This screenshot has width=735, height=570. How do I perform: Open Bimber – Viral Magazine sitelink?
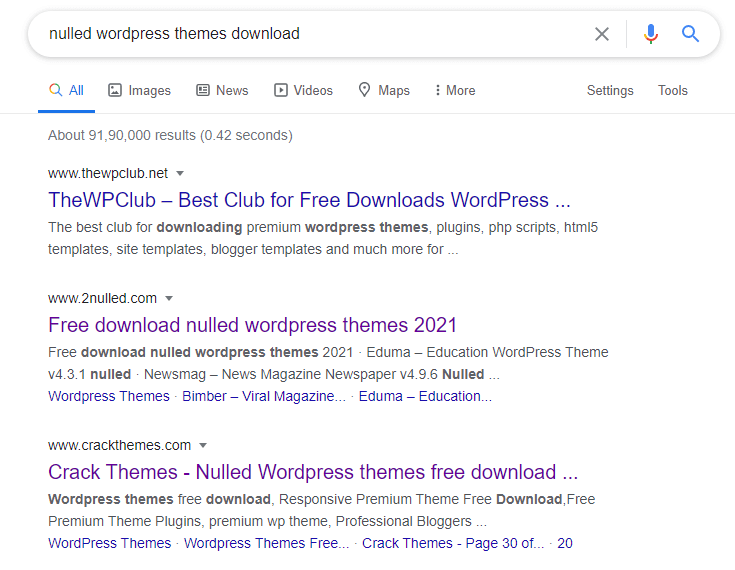tap(264, 397)
